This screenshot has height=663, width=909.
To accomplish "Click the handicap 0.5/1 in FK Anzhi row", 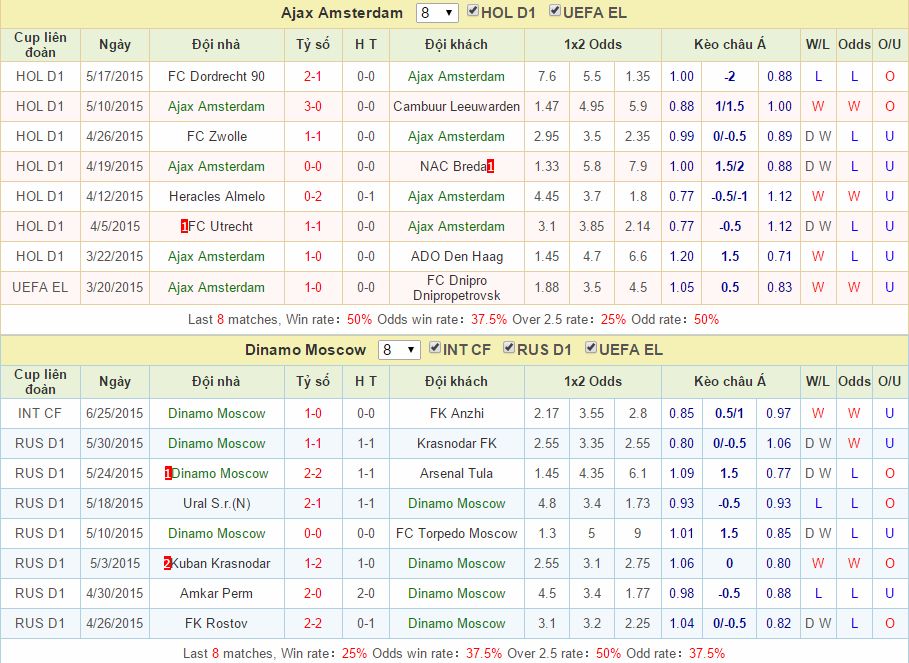I will click(x=730, y=414).
